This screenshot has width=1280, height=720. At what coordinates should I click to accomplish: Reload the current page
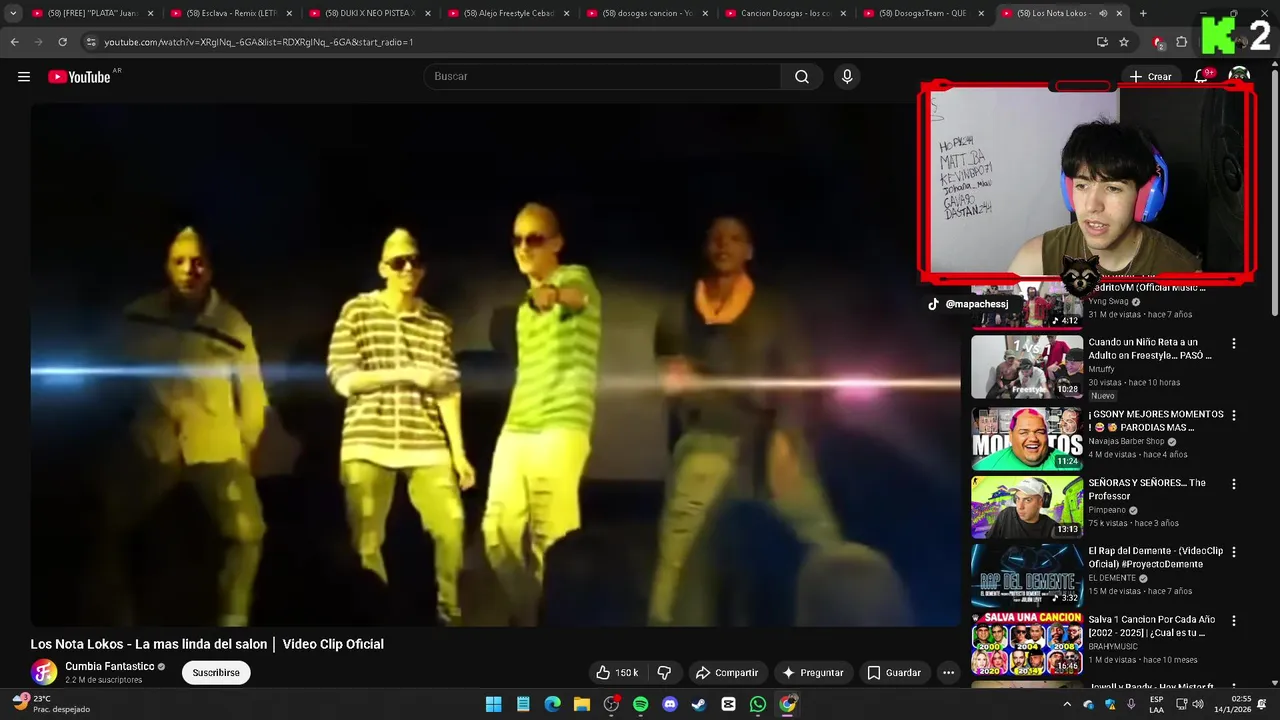[x=62, y=42]
